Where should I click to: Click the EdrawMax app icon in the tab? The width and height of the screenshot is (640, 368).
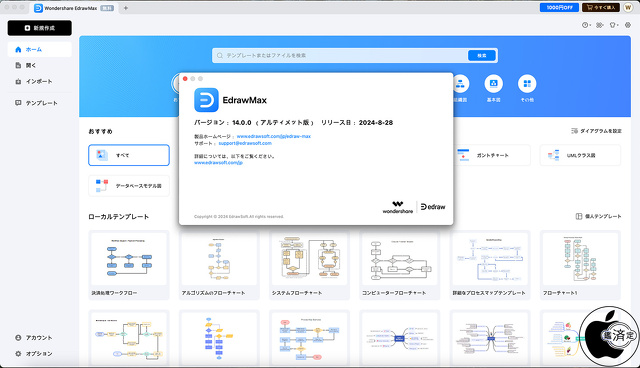coord(38,8)
